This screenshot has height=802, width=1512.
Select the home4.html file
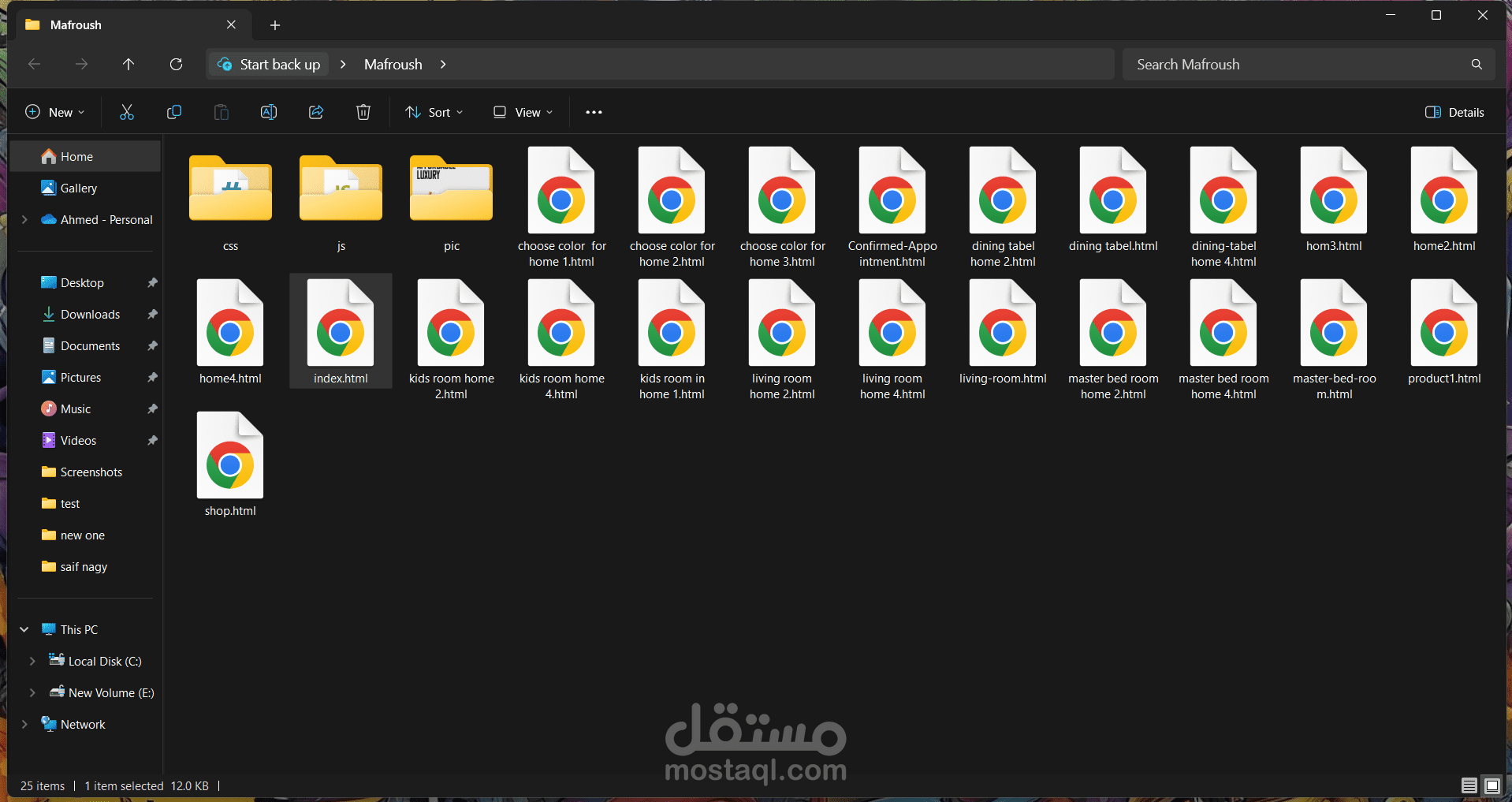230,331
